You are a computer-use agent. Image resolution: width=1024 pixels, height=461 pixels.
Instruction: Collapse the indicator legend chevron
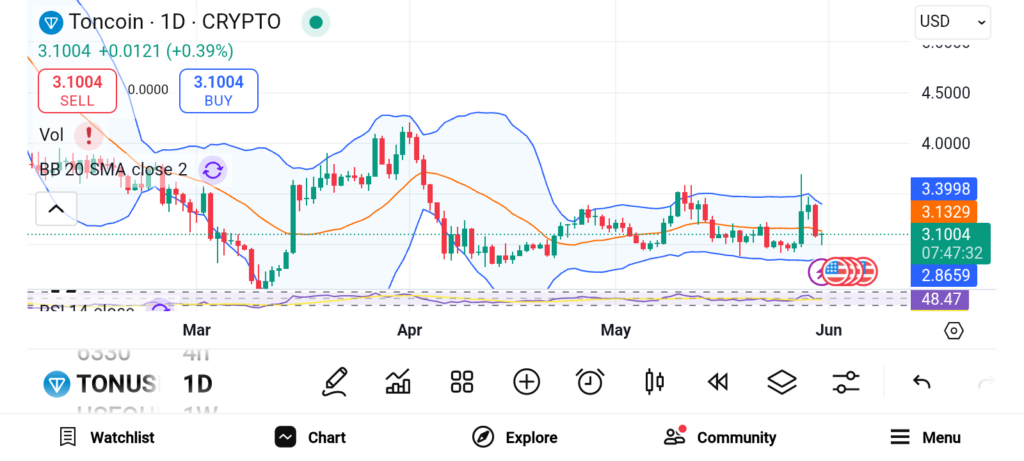pos(56,208)
